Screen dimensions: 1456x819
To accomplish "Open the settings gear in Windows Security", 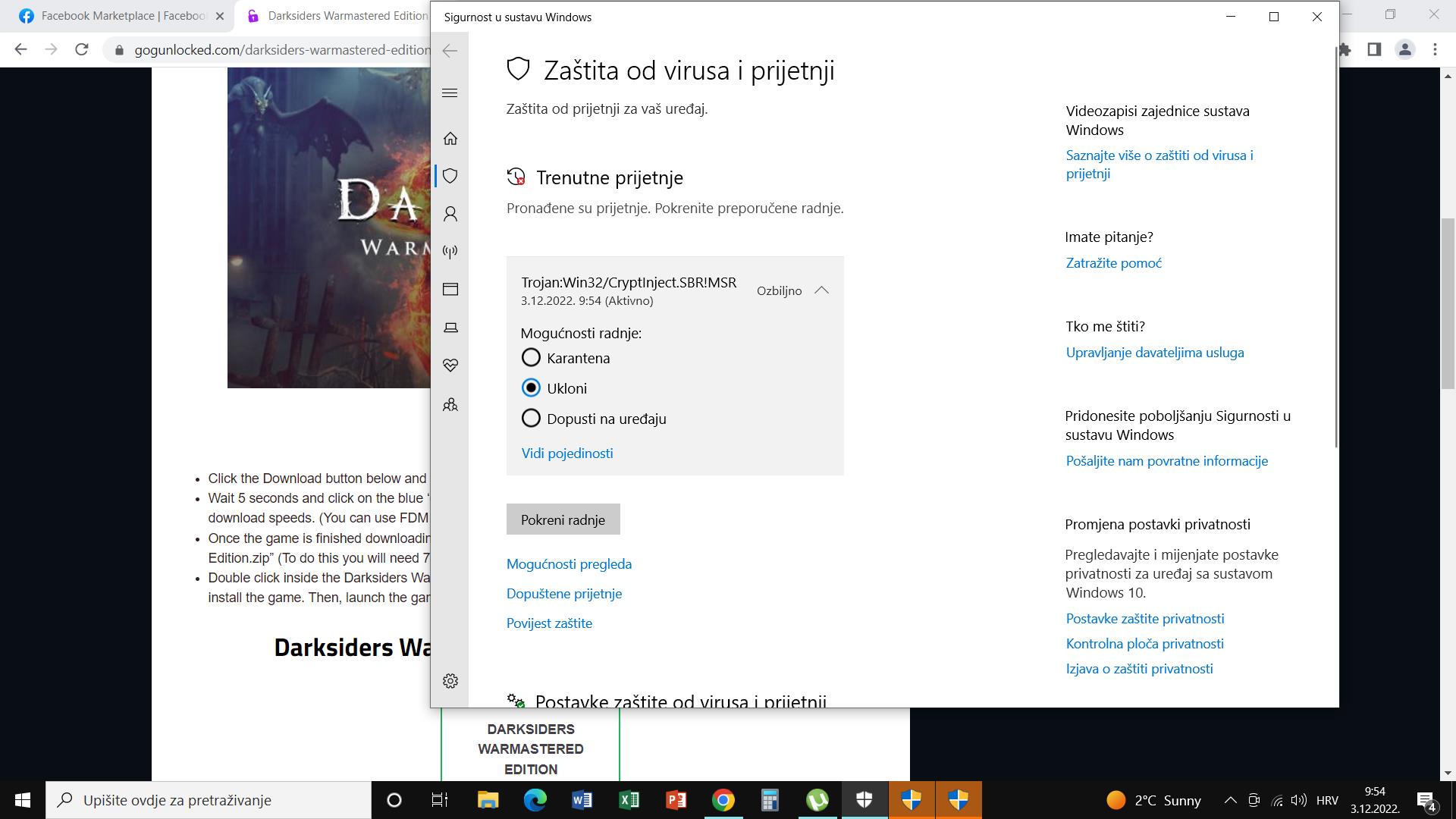I will click(450, 681).
